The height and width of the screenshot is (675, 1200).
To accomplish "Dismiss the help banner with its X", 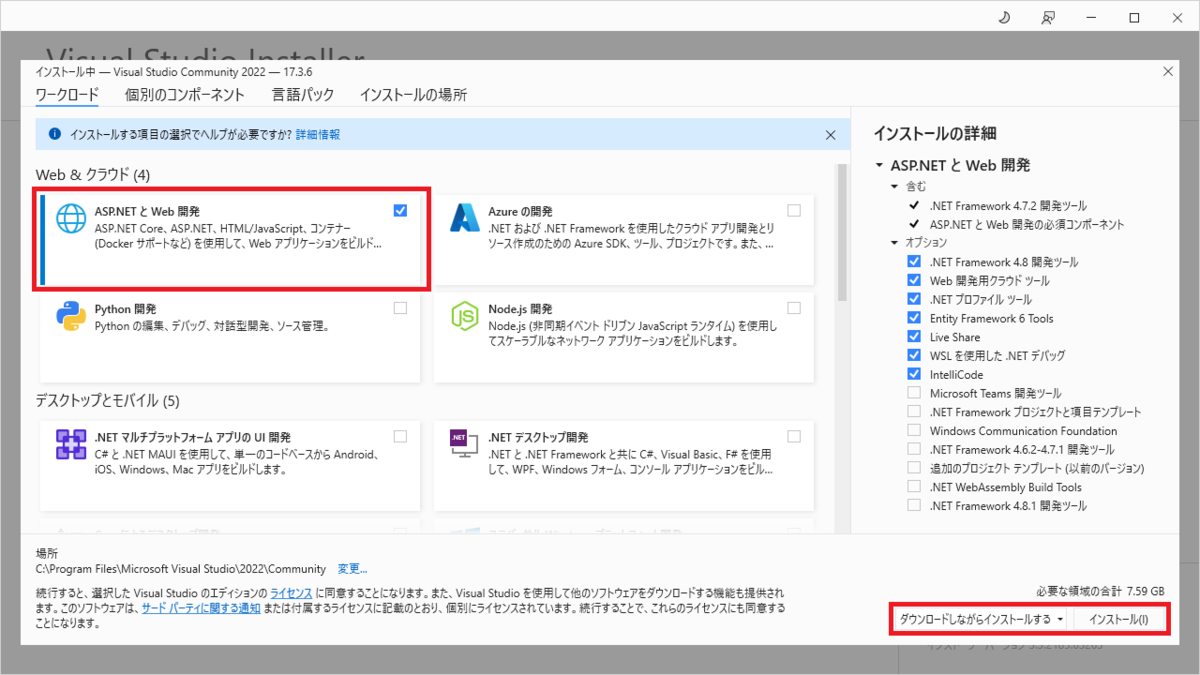I will point(830,134).
